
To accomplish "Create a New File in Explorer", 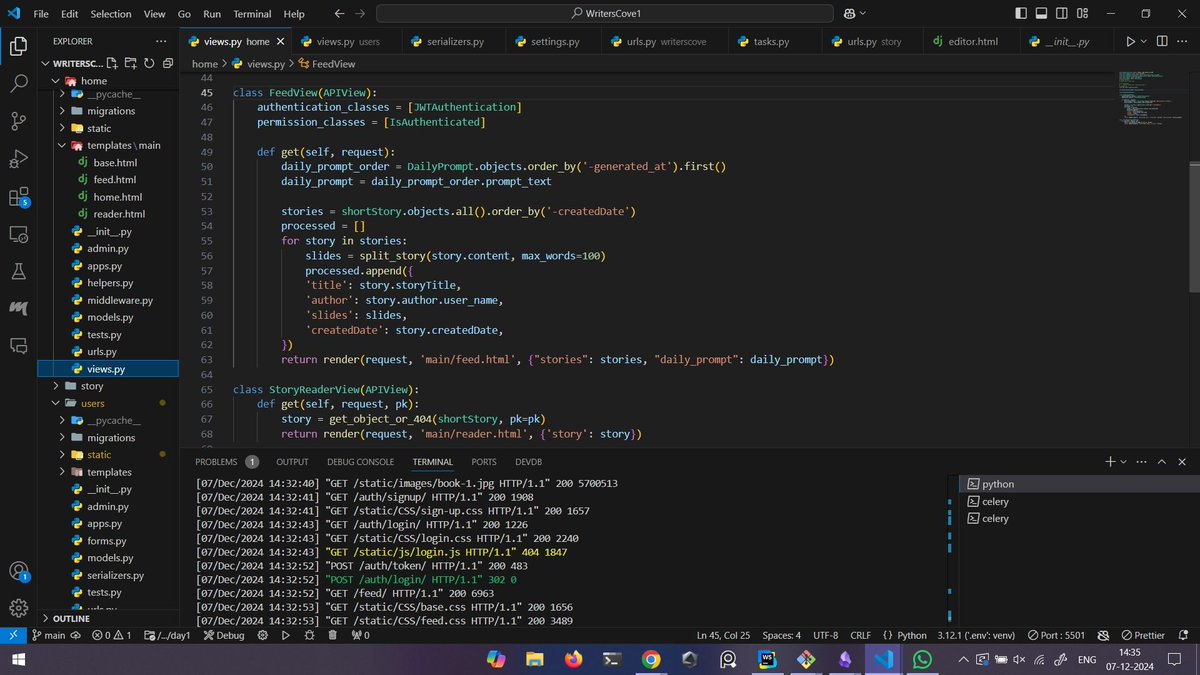I will point(112,63).
